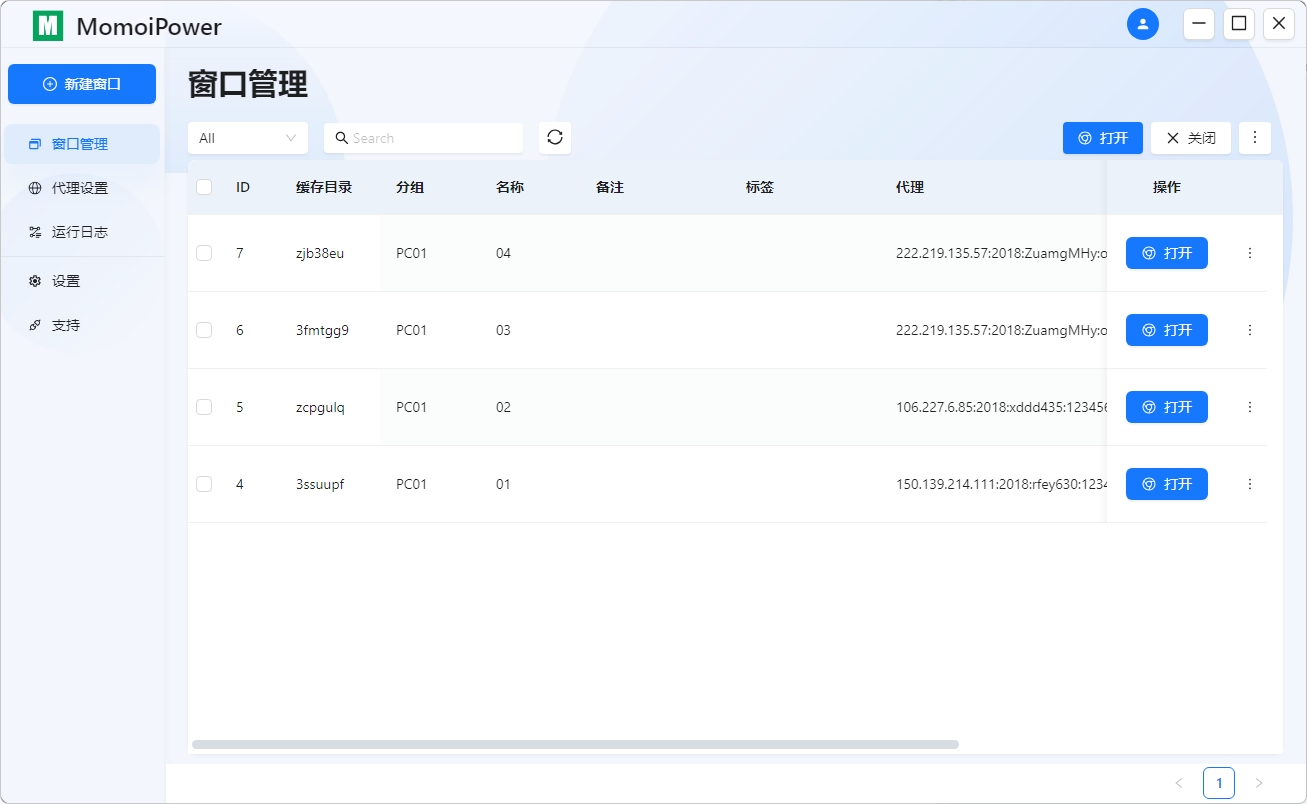Go to 代理设置 in sidebar
1307x804 pixels.
coord(80,188)
